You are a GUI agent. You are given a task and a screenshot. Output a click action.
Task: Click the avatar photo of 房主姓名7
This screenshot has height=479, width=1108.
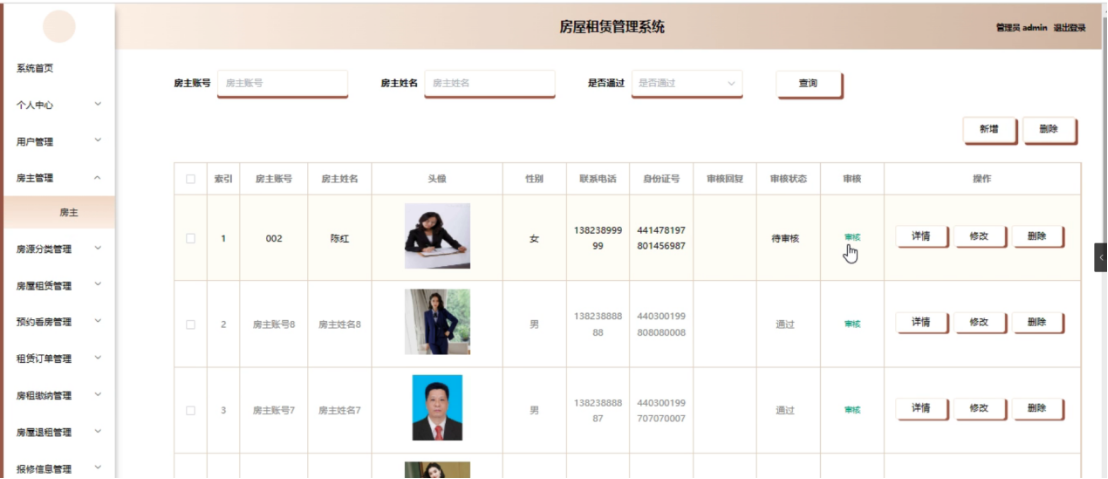437,408
